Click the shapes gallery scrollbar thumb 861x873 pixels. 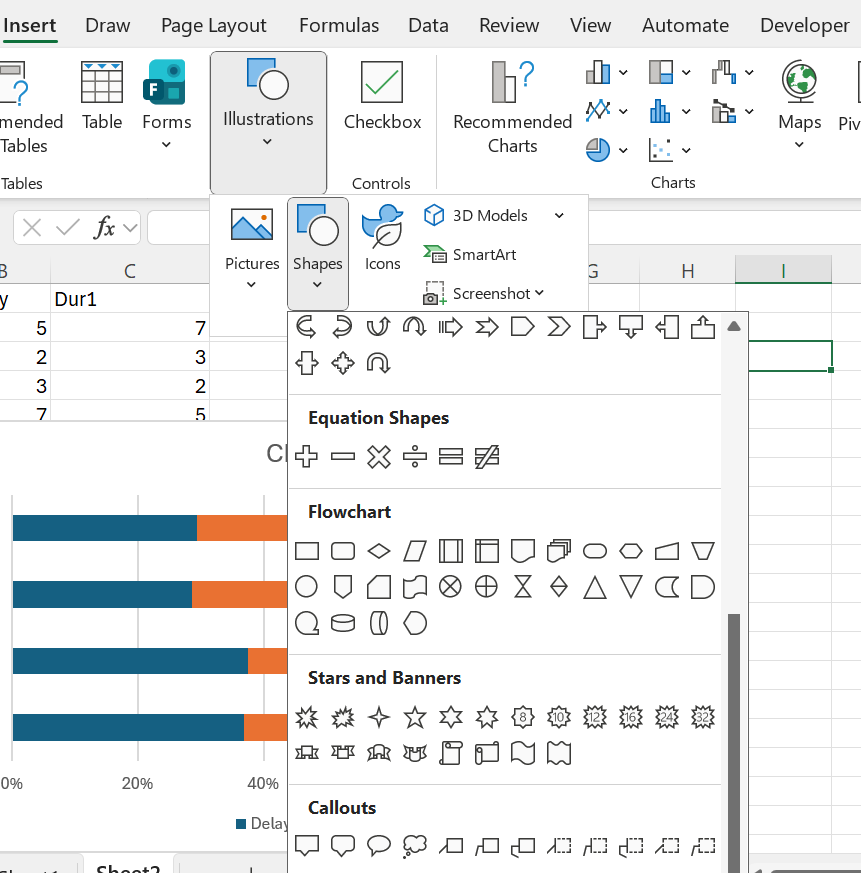click(734, 743)
